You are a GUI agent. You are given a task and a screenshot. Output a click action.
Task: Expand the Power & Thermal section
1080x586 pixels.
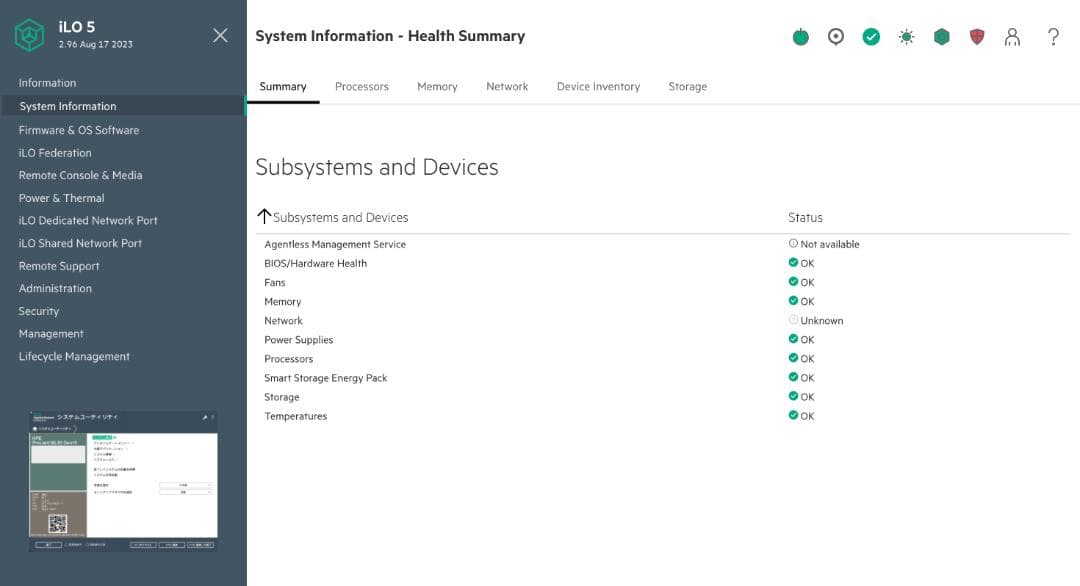[63, 197]
